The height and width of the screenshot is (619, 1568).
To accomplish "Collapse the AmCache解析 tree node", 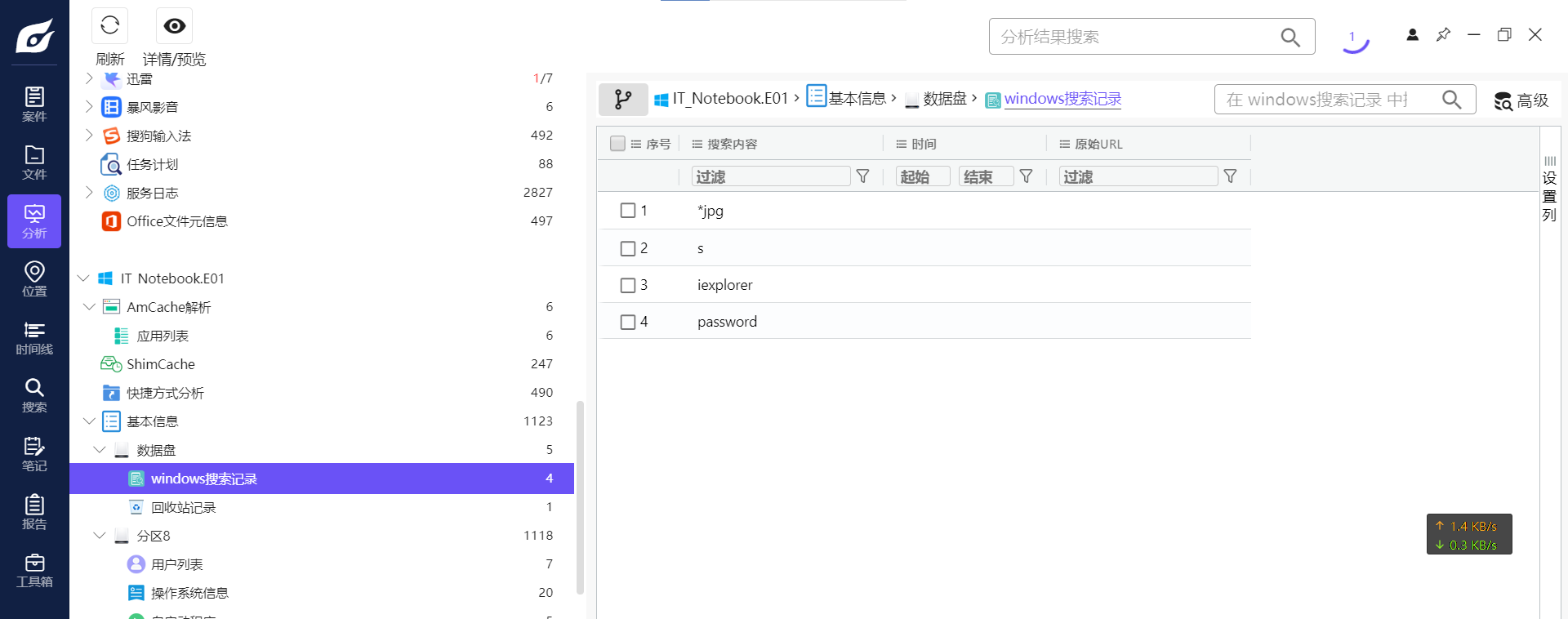I will 89,307.
